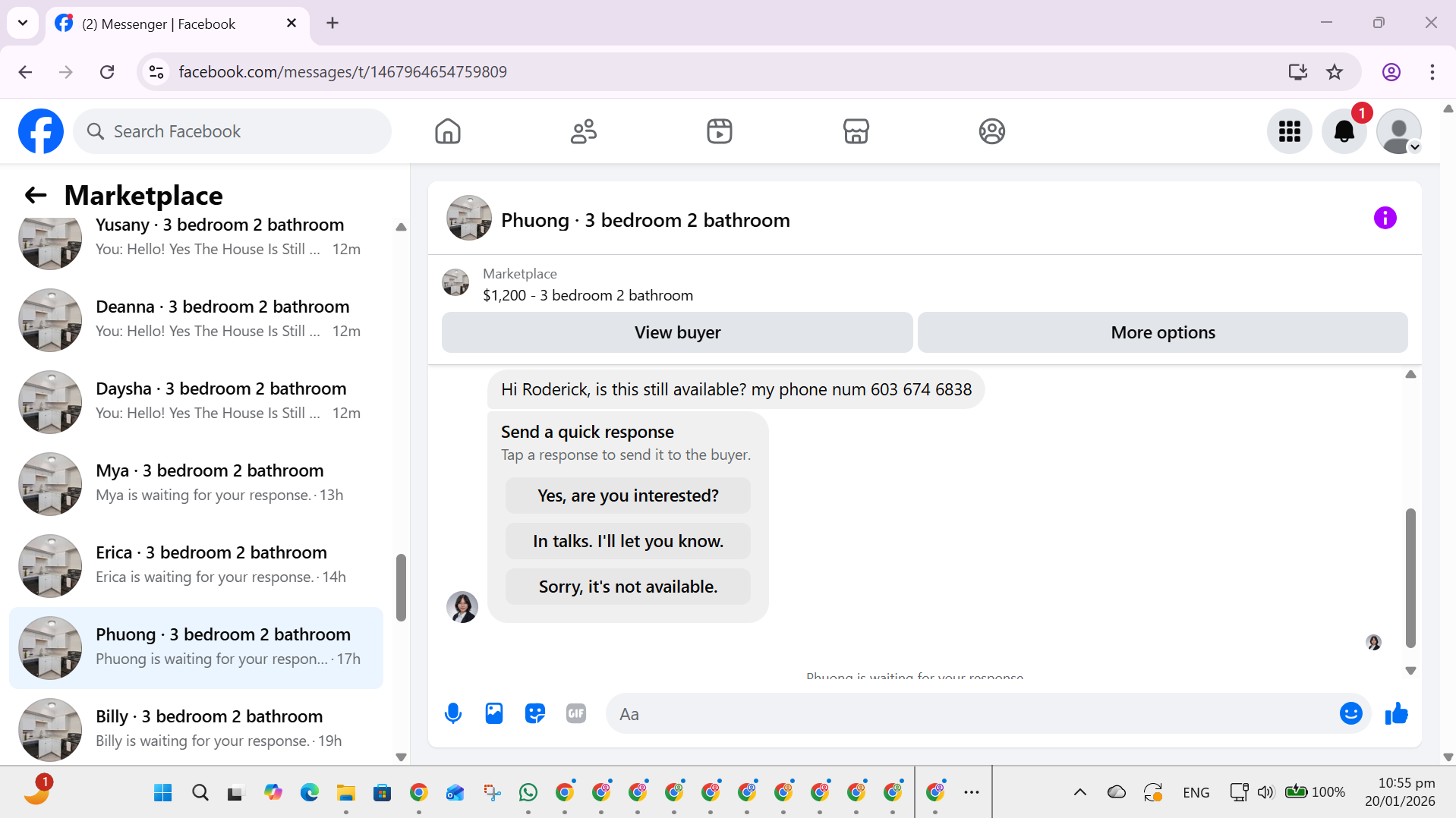Open a new browser tab
Viewport: 1456px width, 818px height.
(332, 23)
